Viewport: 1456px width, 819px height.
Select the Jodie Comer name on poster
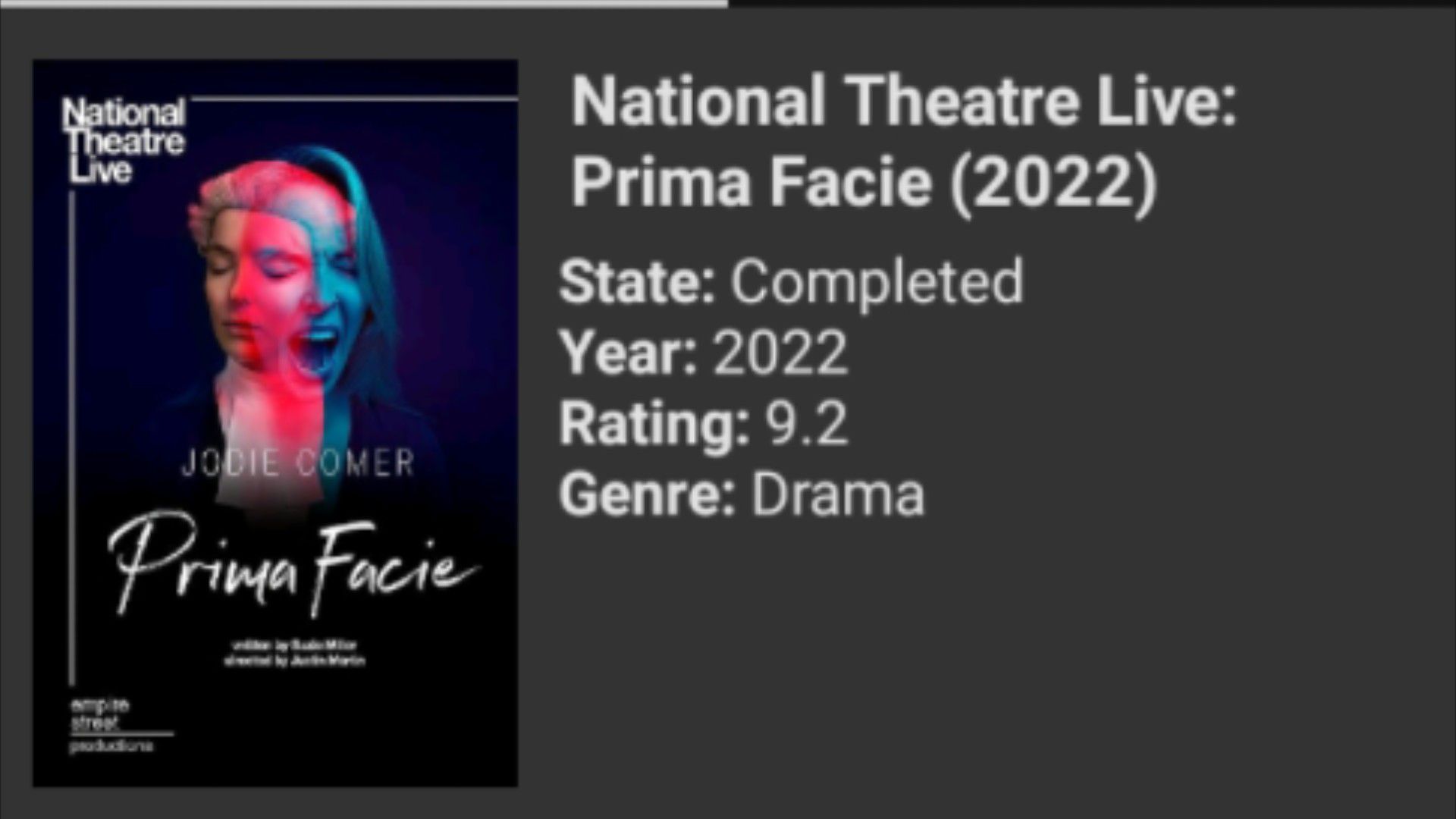[298, 463]
